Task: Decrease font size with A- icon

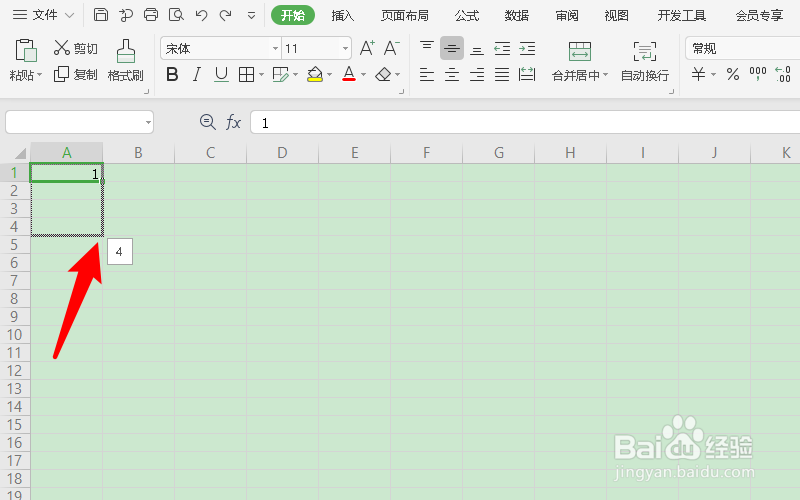Action: tap(392, 48)
